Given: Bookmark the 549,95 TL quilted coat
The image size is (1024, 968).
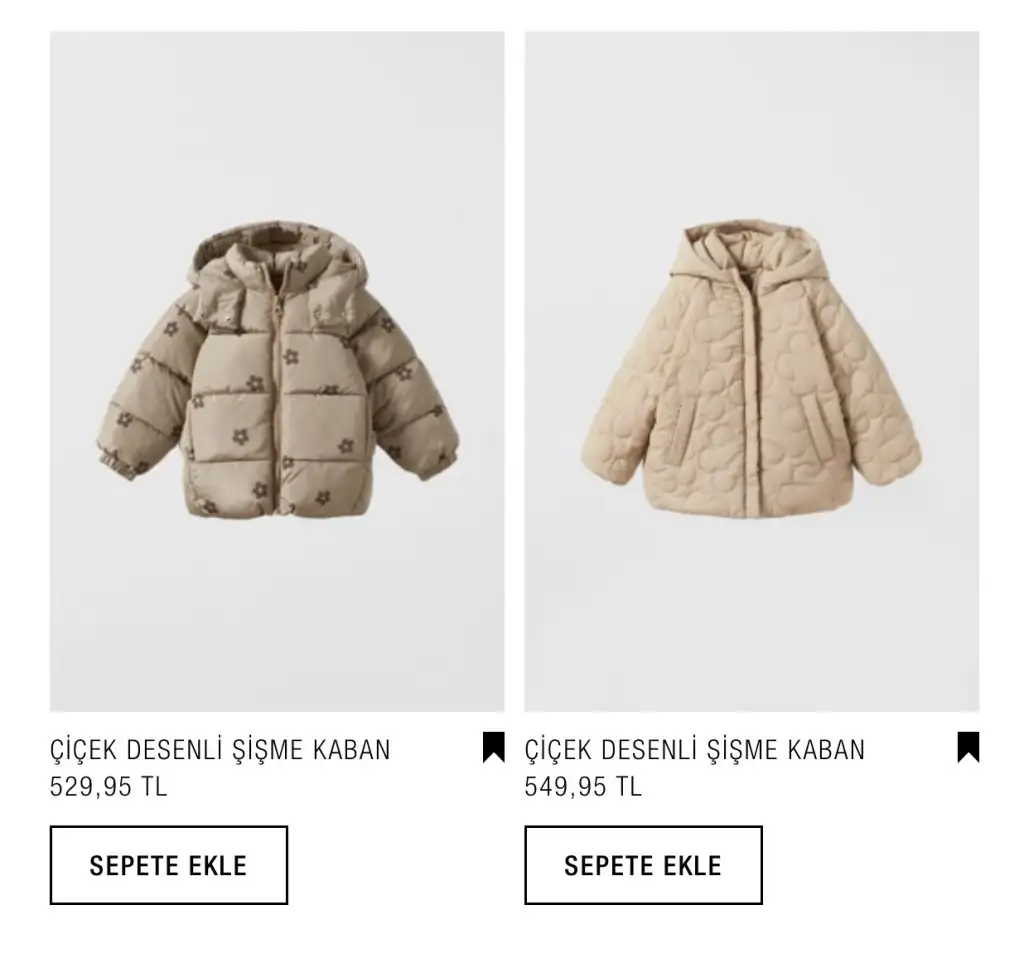Looking at the screenshot, I should 968,748.
